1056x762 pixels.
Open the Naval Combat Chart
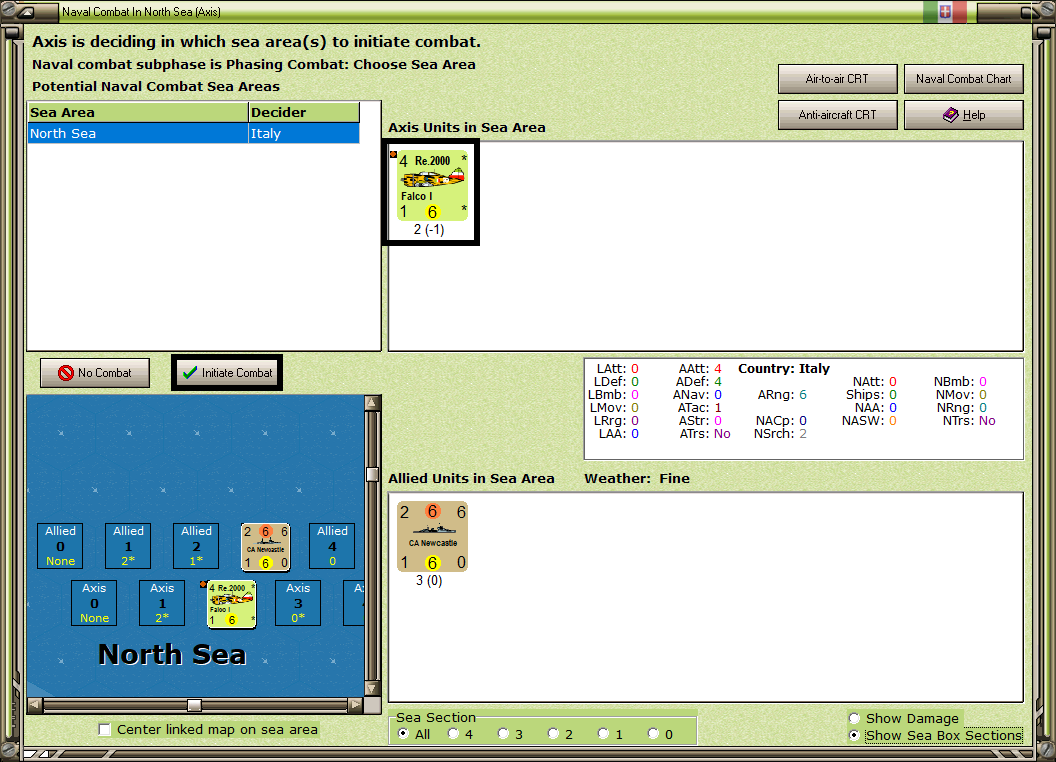point(964,79)
